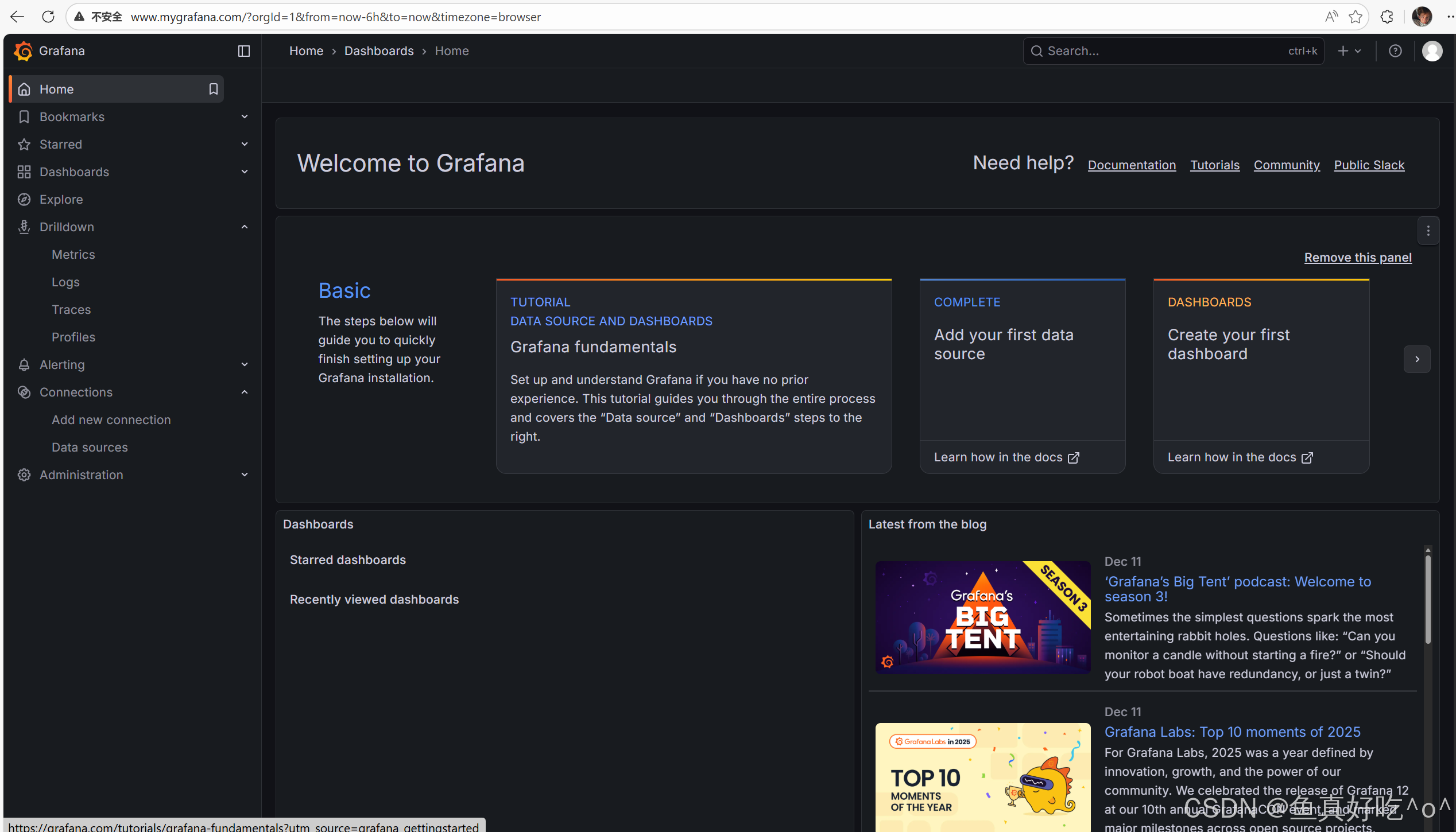This screenshot has height=832, width=1456.
Task: Open the browser extensions icon
Action: coord(1387,17)
